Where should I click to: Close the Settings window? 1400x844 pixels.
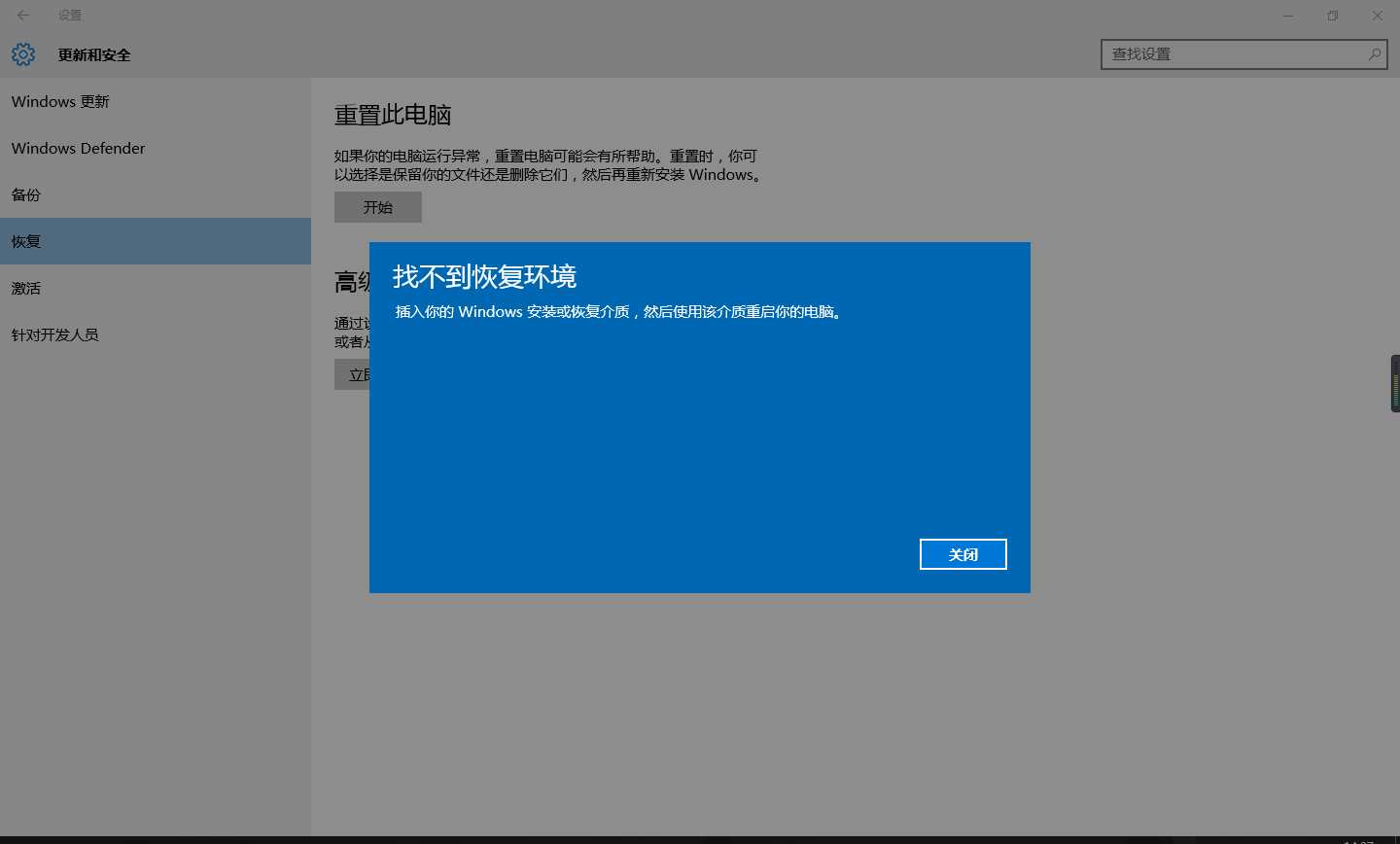tap(1378, 16)
